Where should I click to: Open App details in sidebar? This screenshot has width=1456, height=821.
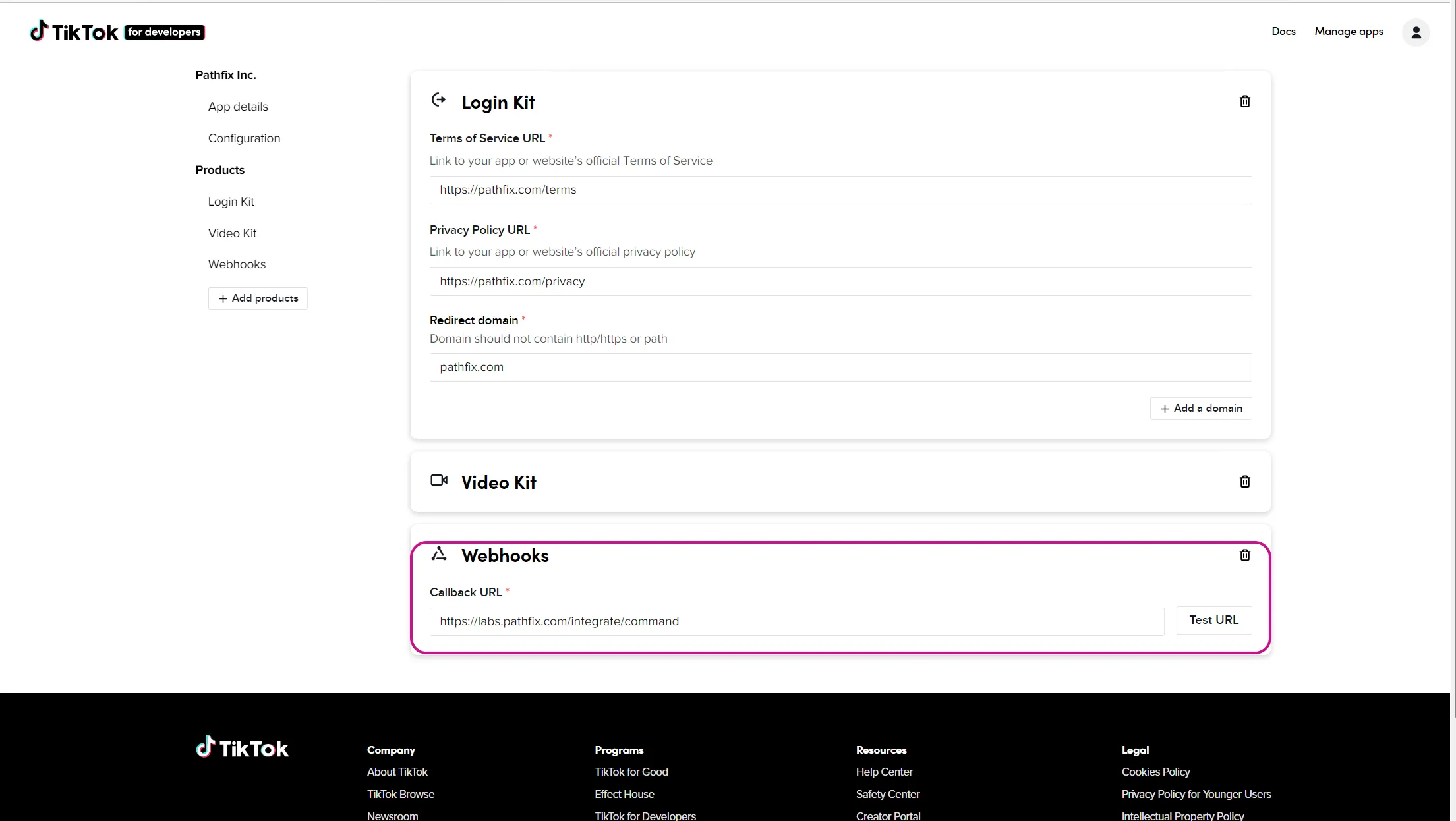coord(238,107)
